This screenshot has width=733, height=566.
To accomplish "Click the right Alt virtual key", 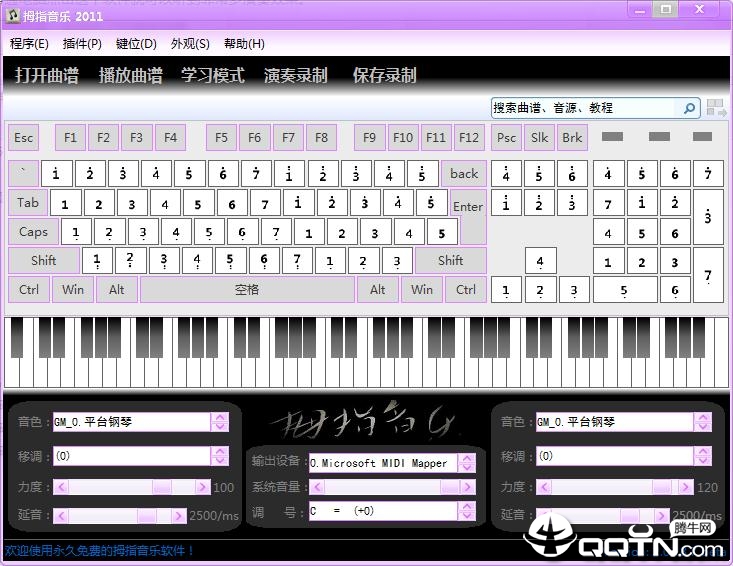I will [378, 290].
